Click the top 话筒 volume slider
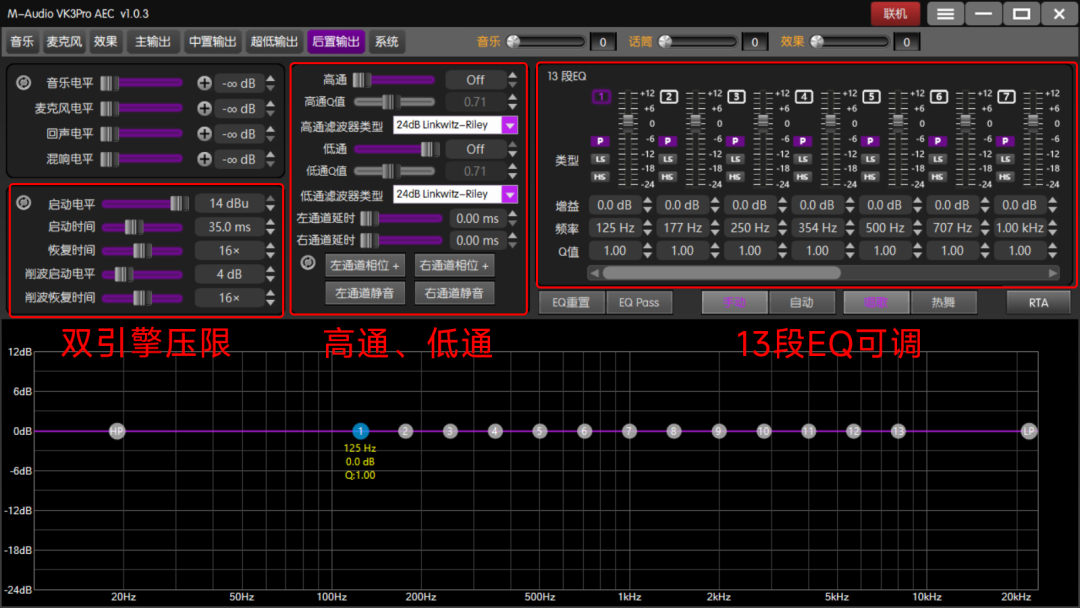 pos(697,42)
